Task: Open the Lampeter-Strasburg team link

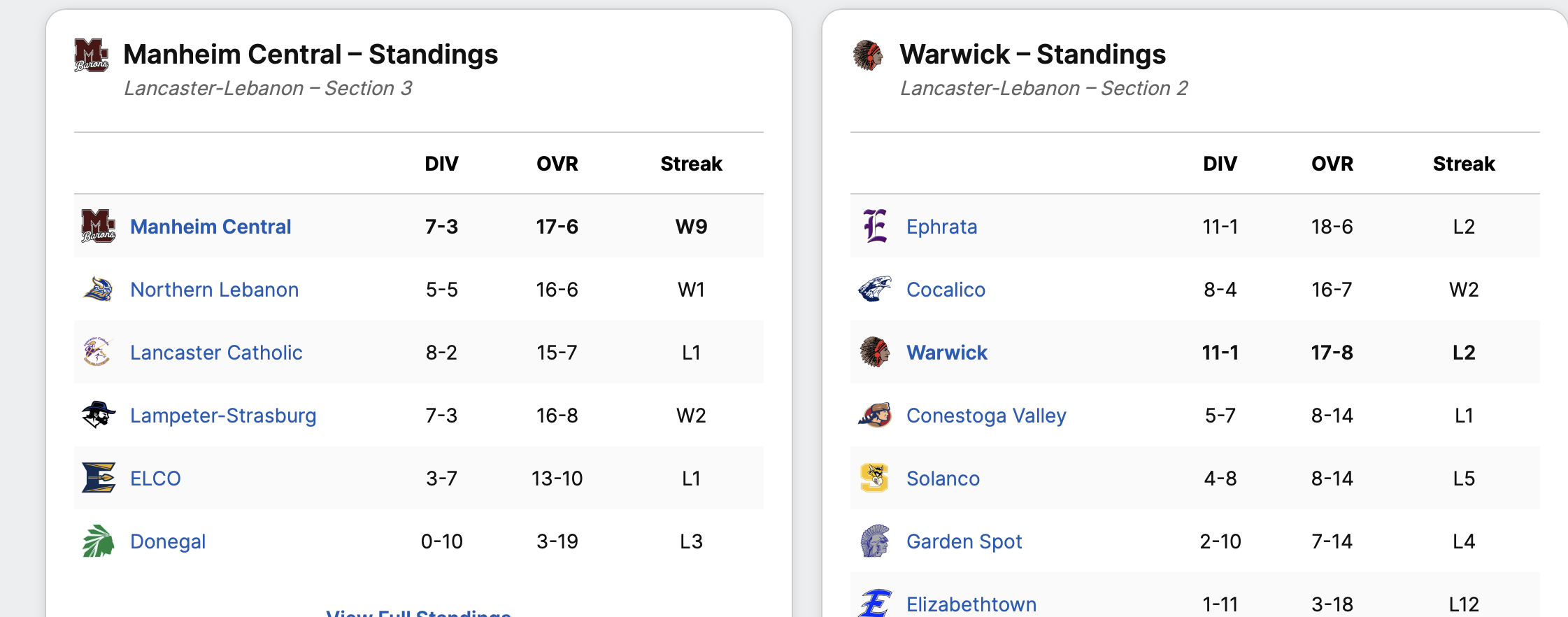Action: [x=223, y=416]
